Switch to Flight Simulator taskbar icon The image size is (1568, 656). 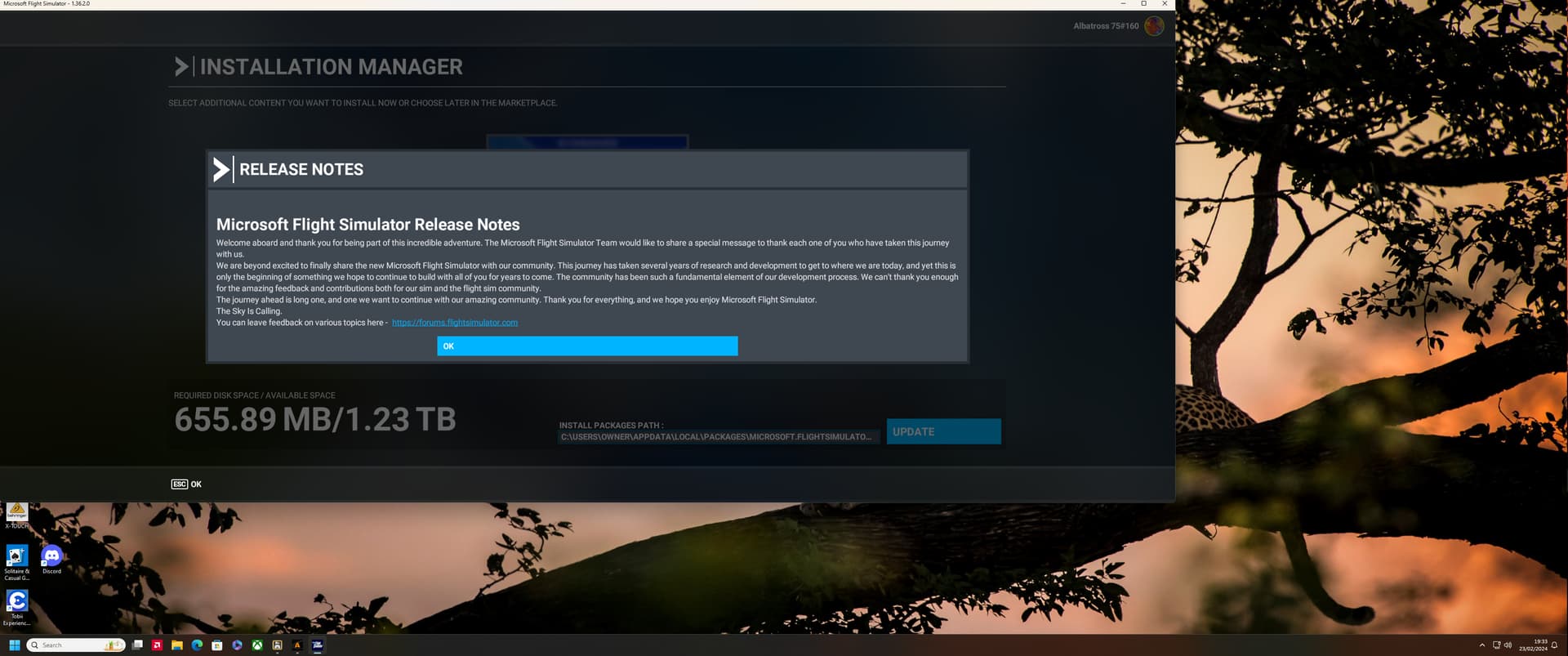tap(318, 645)
